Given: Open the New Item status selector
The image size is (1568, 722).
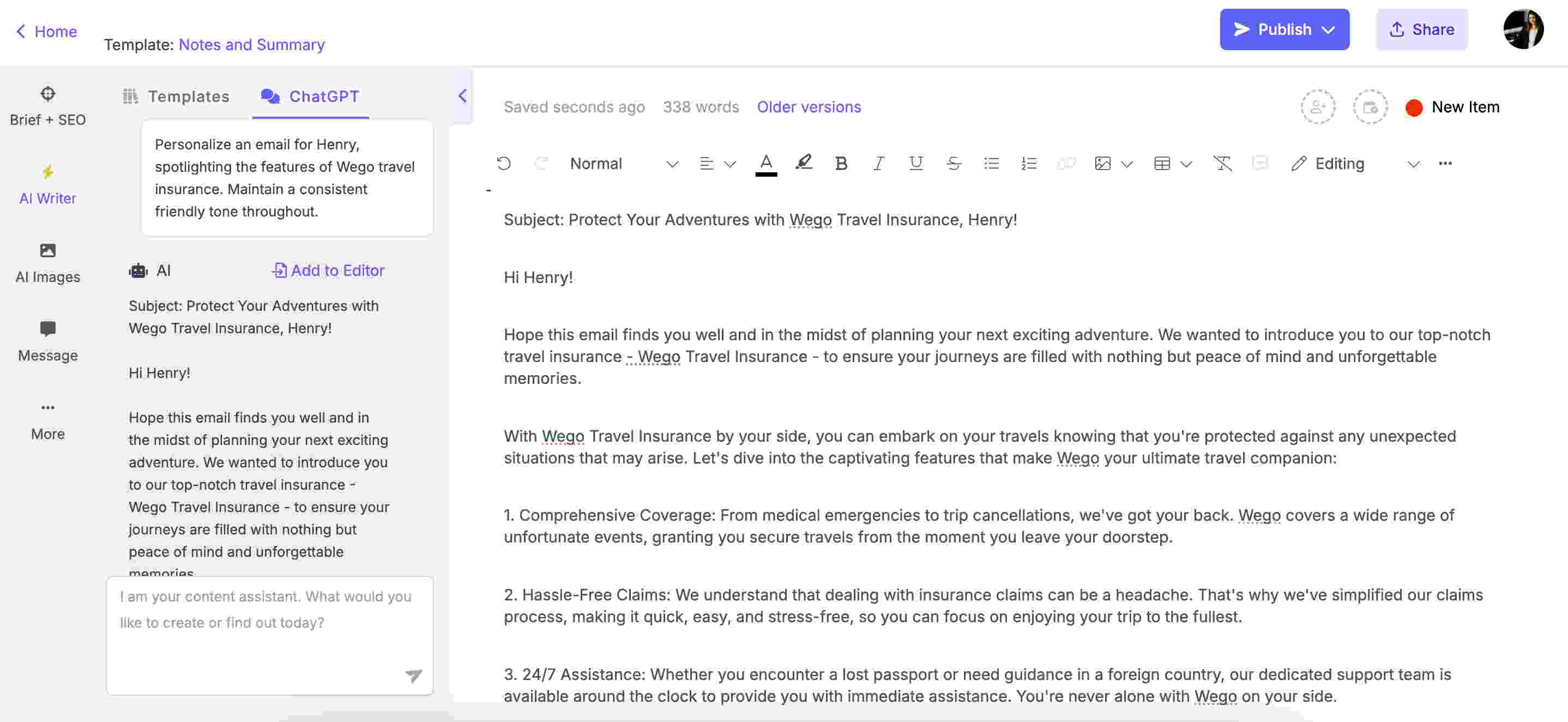Looking at the screenshot, I should coord(1452,107).
